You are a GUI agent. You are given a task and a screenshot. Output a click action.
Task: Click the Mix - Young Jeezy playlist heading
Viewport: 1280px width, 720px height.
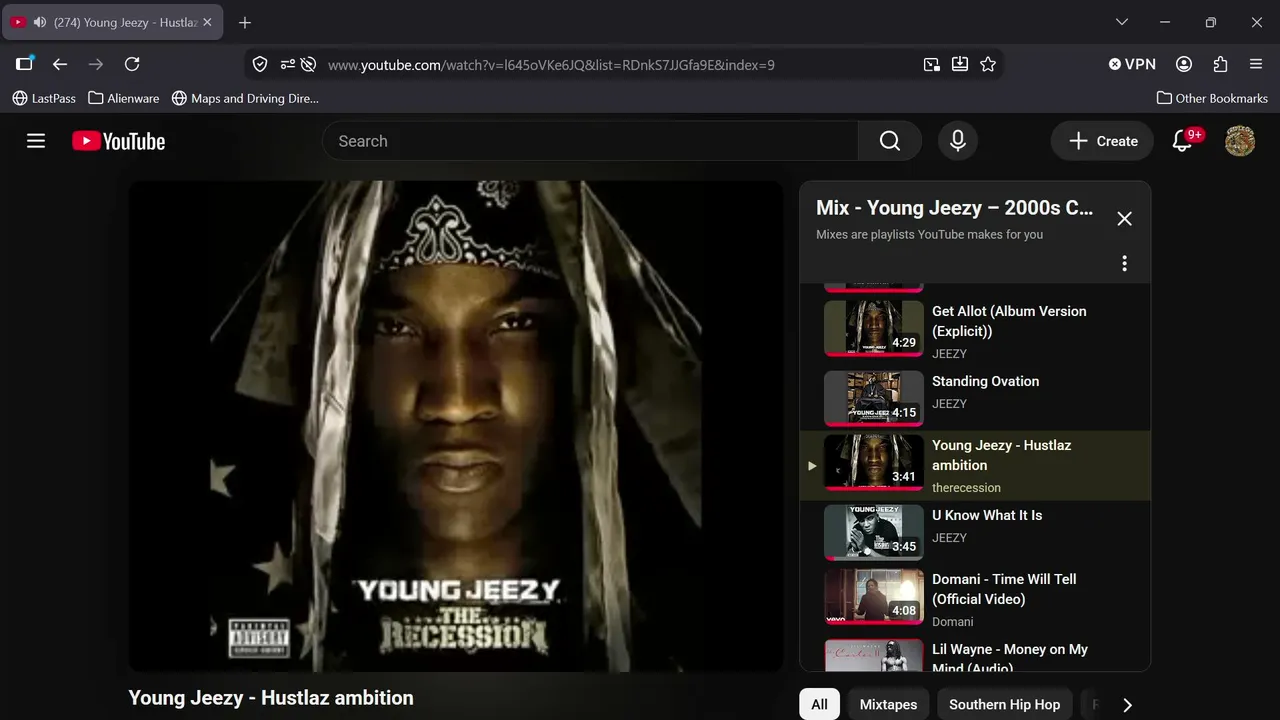(954, 208)
